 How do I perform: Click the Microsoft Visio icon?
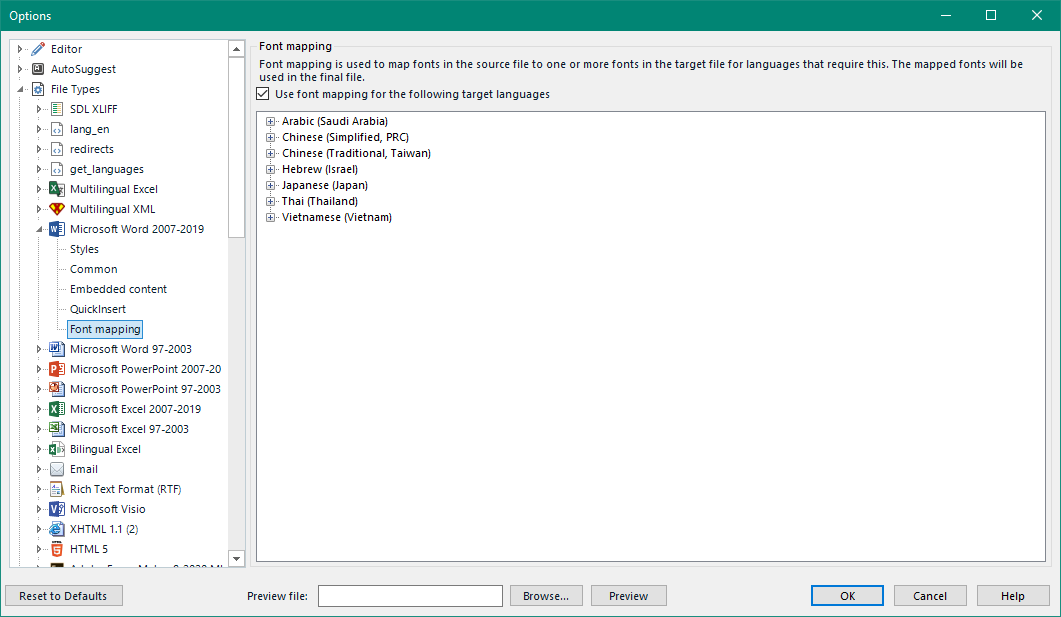tap(58, 509)
